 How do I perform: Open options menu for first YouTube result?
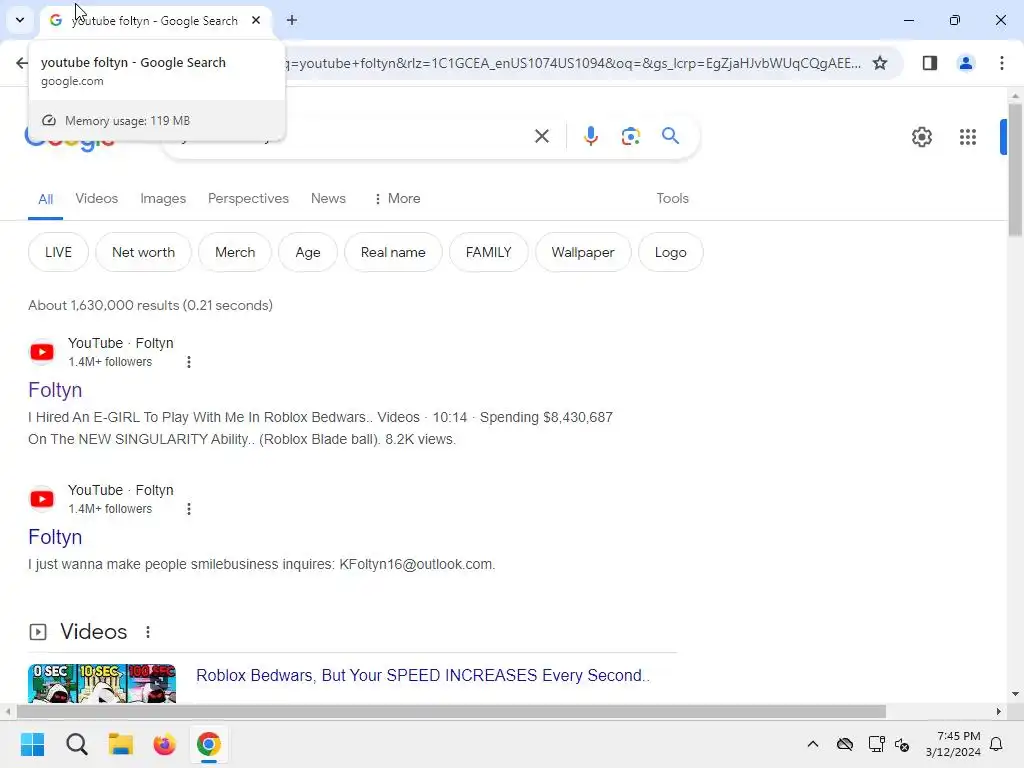[189, 362]
